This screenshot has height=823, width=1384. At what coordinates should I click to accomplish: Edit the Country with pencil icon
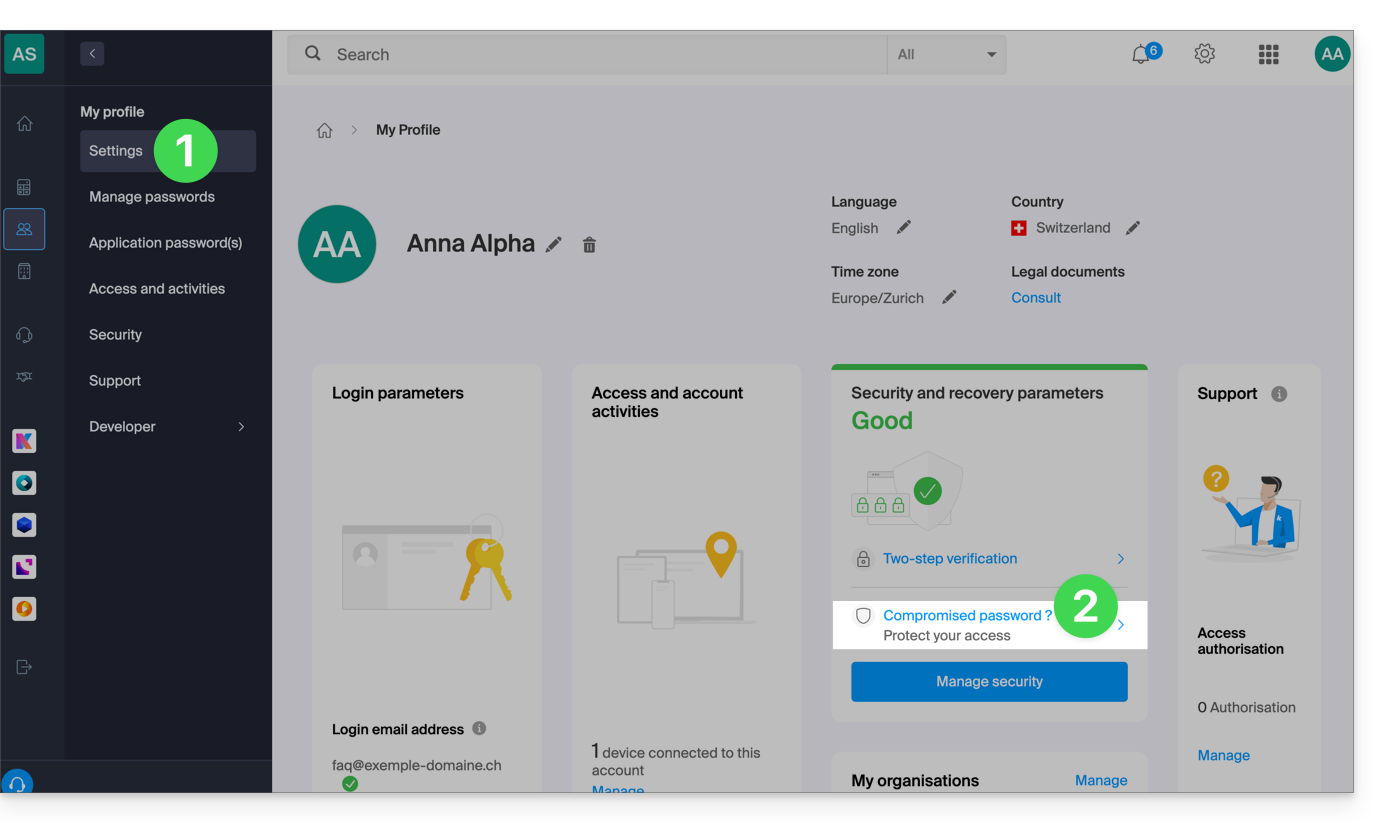[1132, 227]
